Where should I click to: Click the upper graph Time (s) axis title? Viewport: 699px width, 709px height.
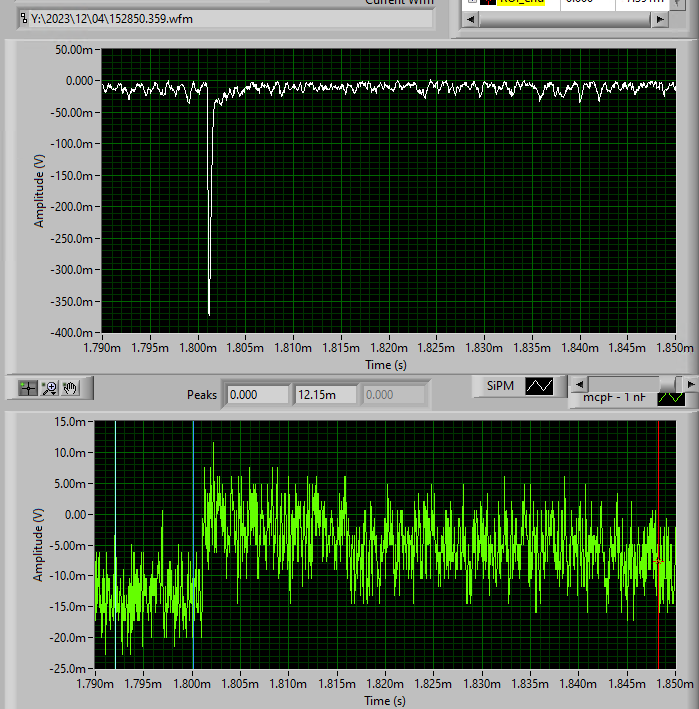click(386, 365)
